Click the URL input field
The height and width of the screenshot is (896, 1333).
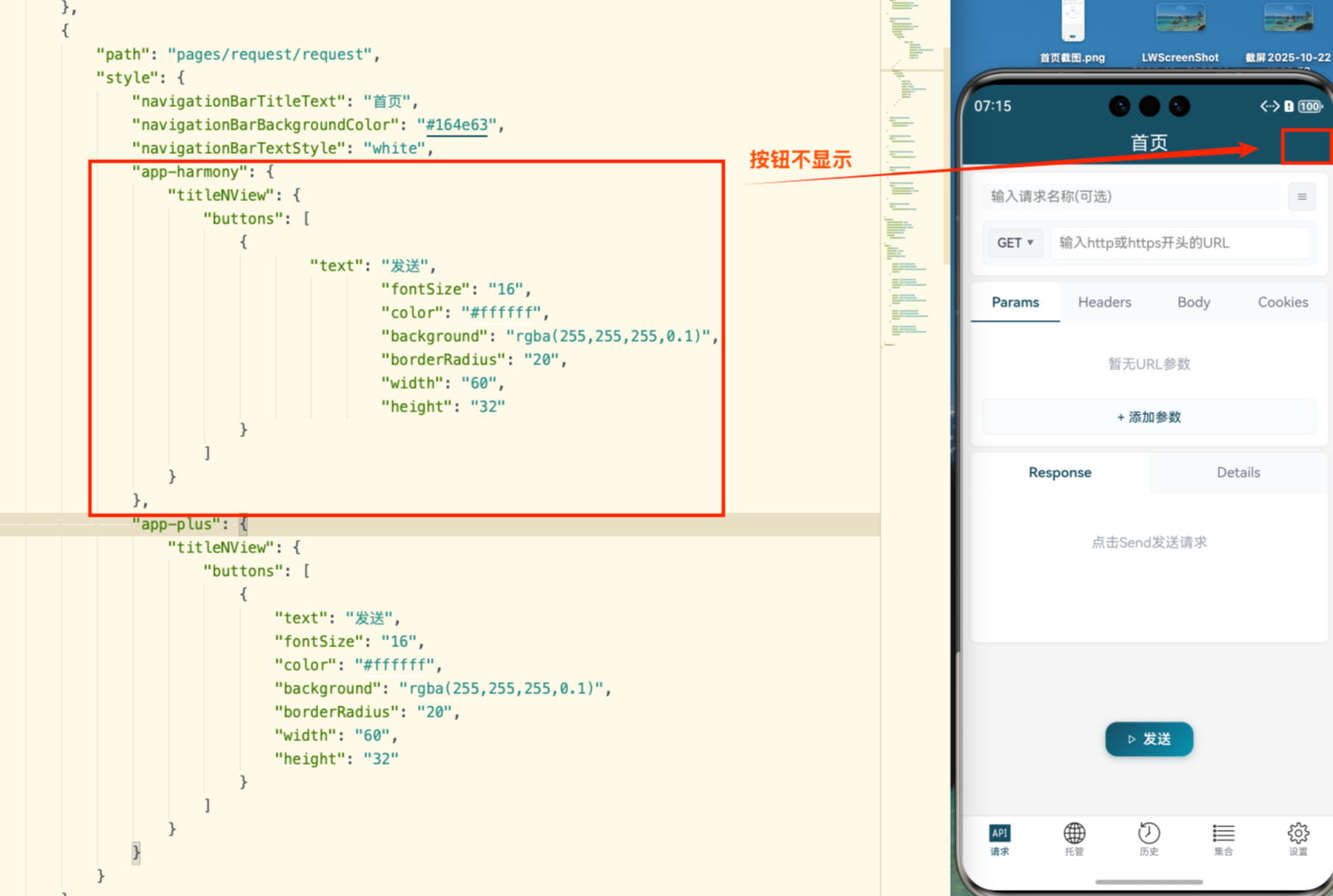pos(1179,243)
